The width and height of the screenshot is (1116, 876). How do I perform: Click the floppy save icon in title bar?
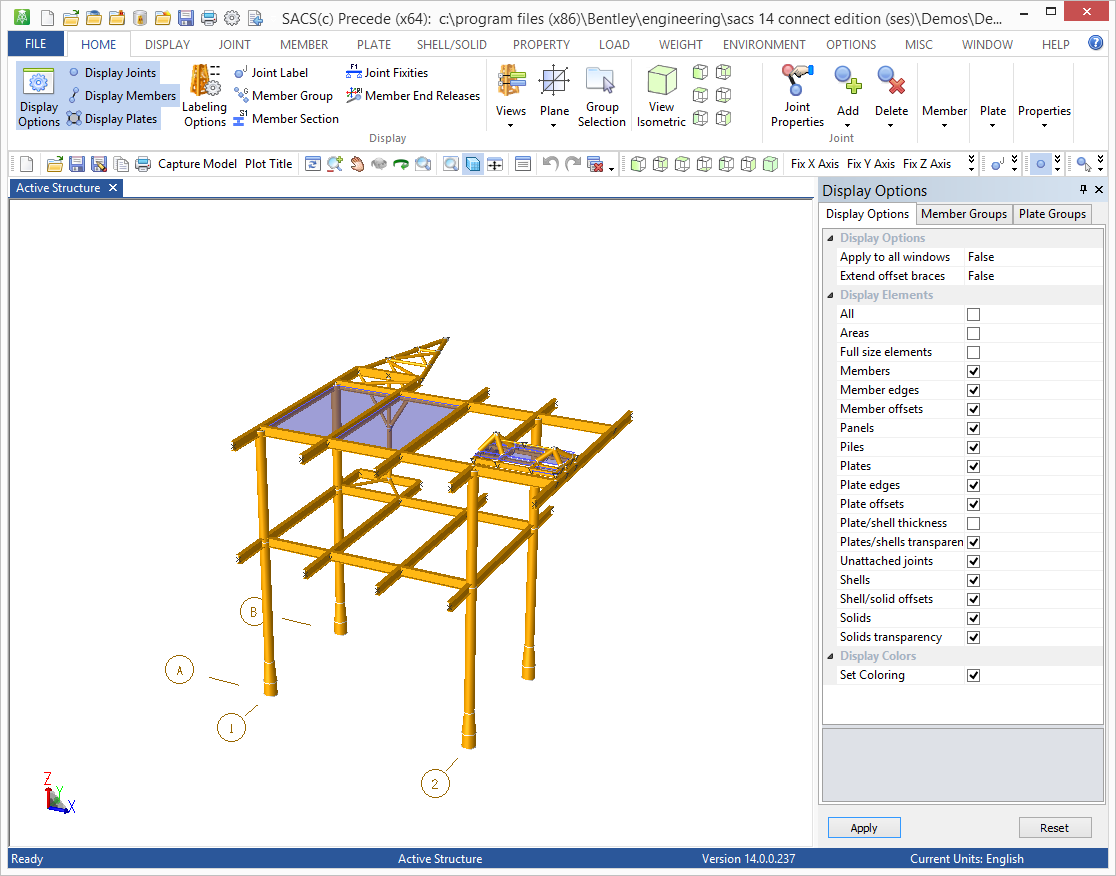186,18
